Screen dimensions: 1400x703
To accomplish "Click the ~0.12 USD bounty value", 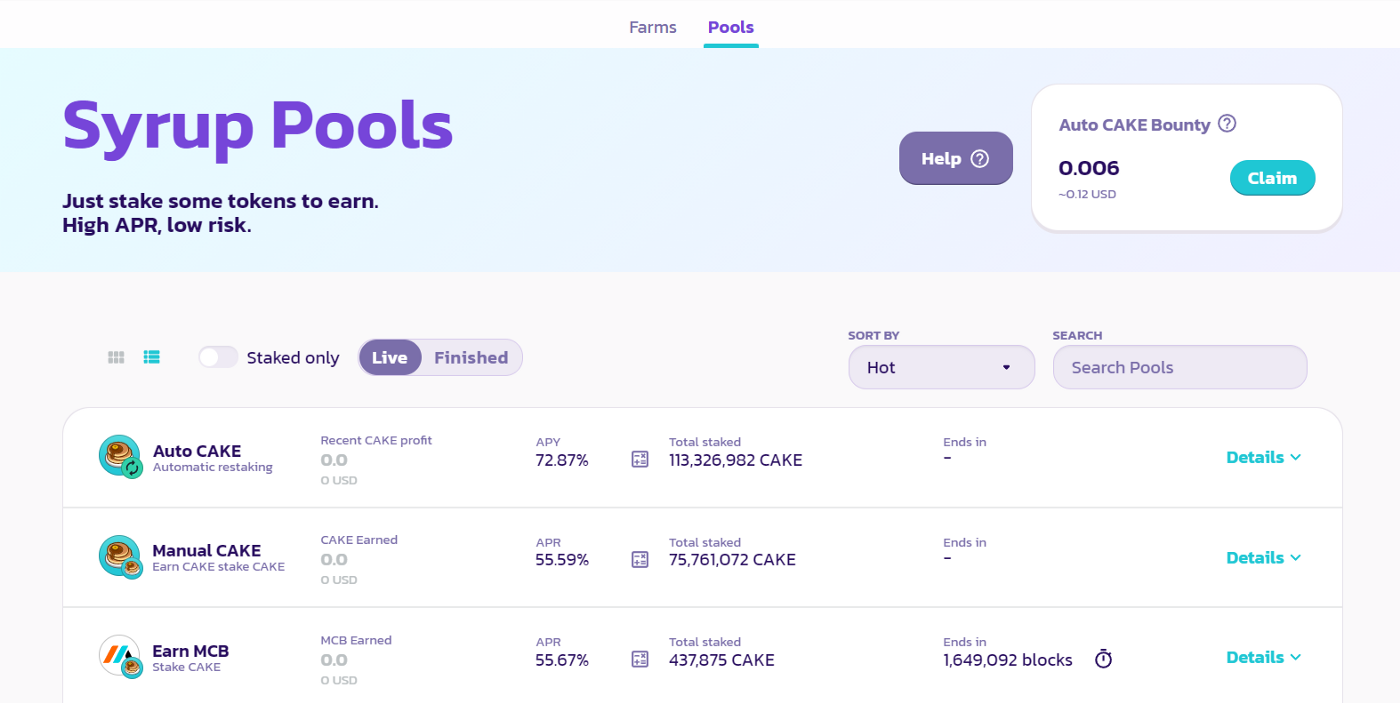I will point(1088,194).
